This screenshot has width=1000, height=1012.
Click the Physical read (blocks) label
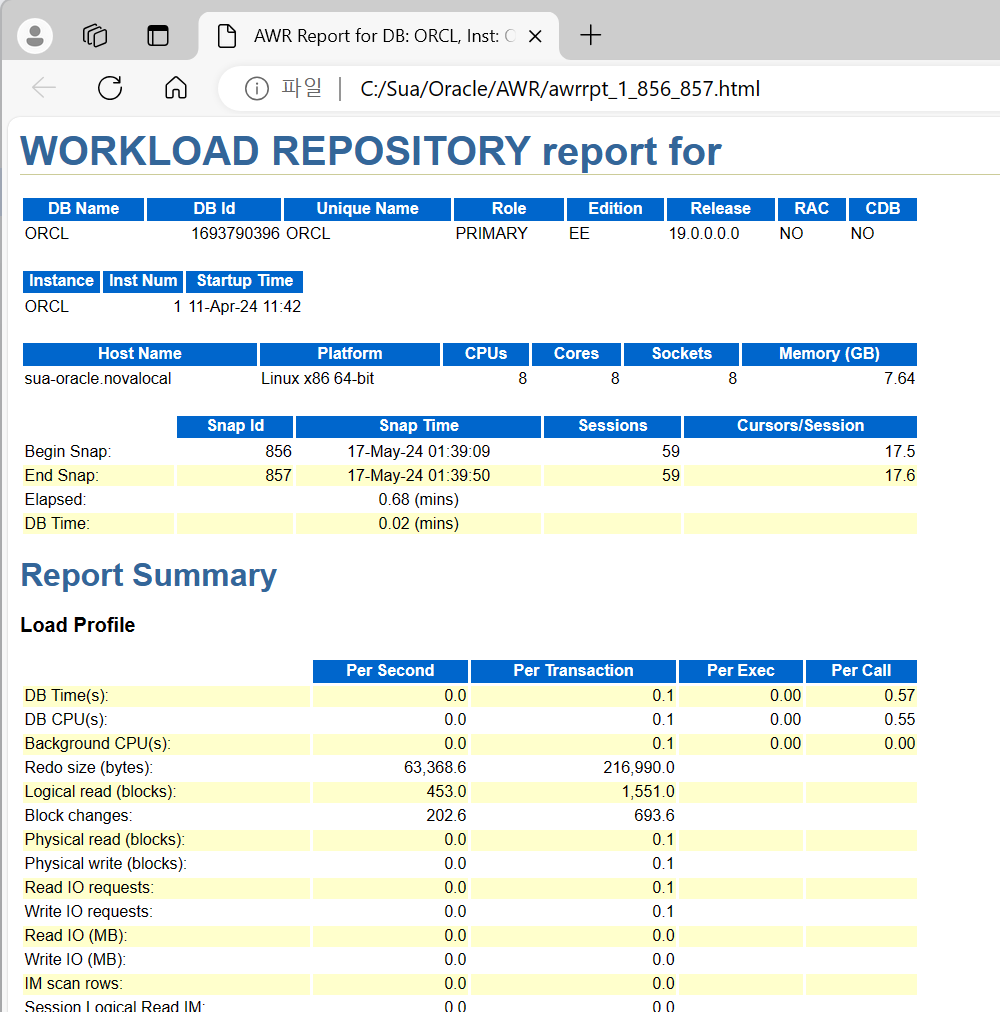point(105,840)
